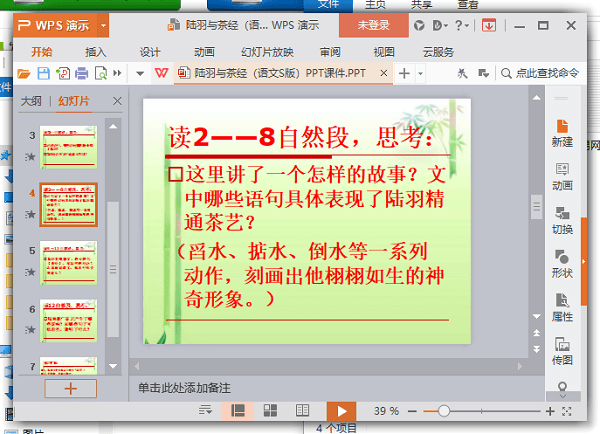Click slide editor scroll up arrow
This screenshot has height=434, width=600.
(x=537, y=98)
